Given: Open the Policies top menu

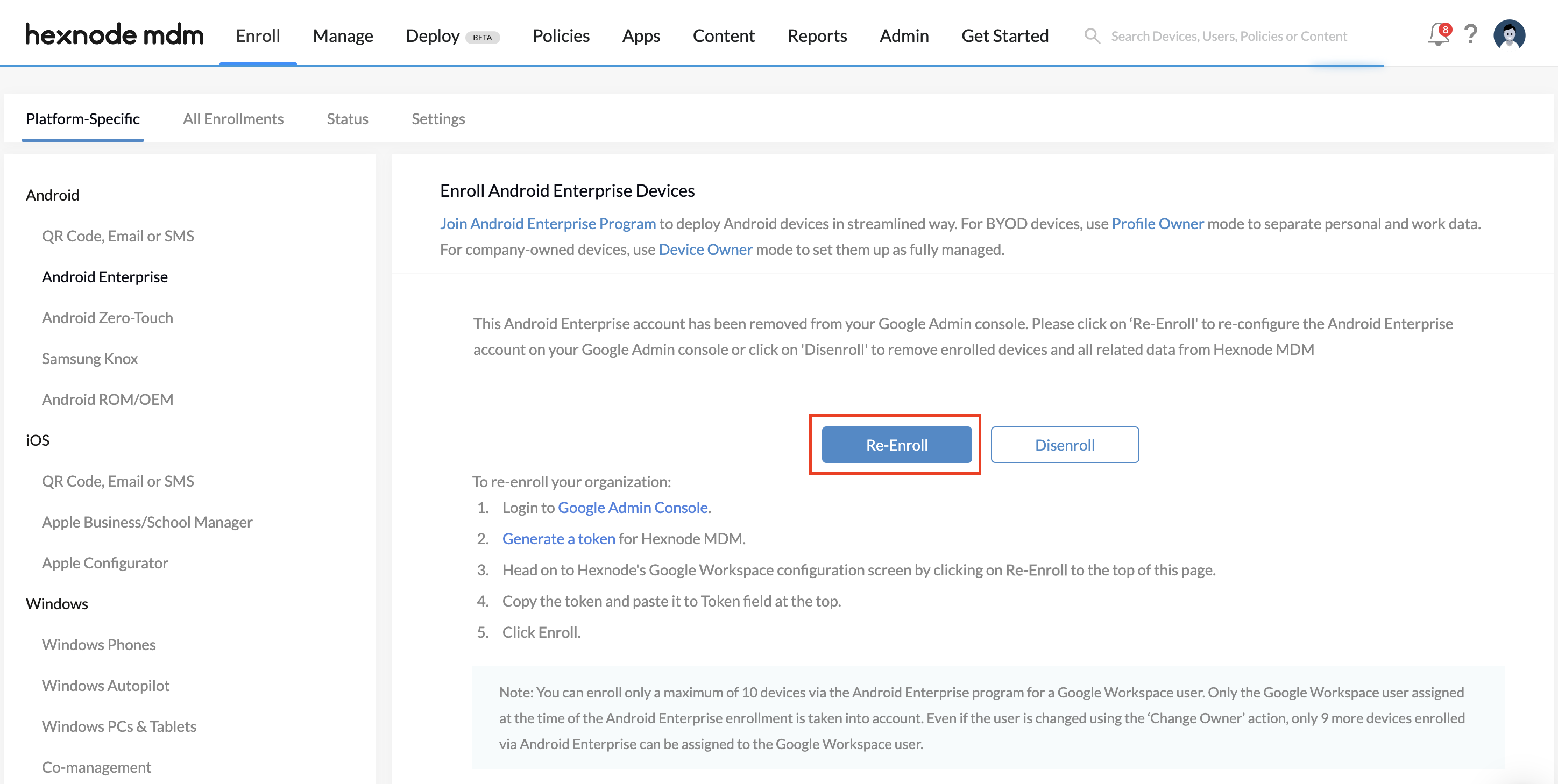Looking at the screenshot, I should pyautogui.click(x=561, y=35).
